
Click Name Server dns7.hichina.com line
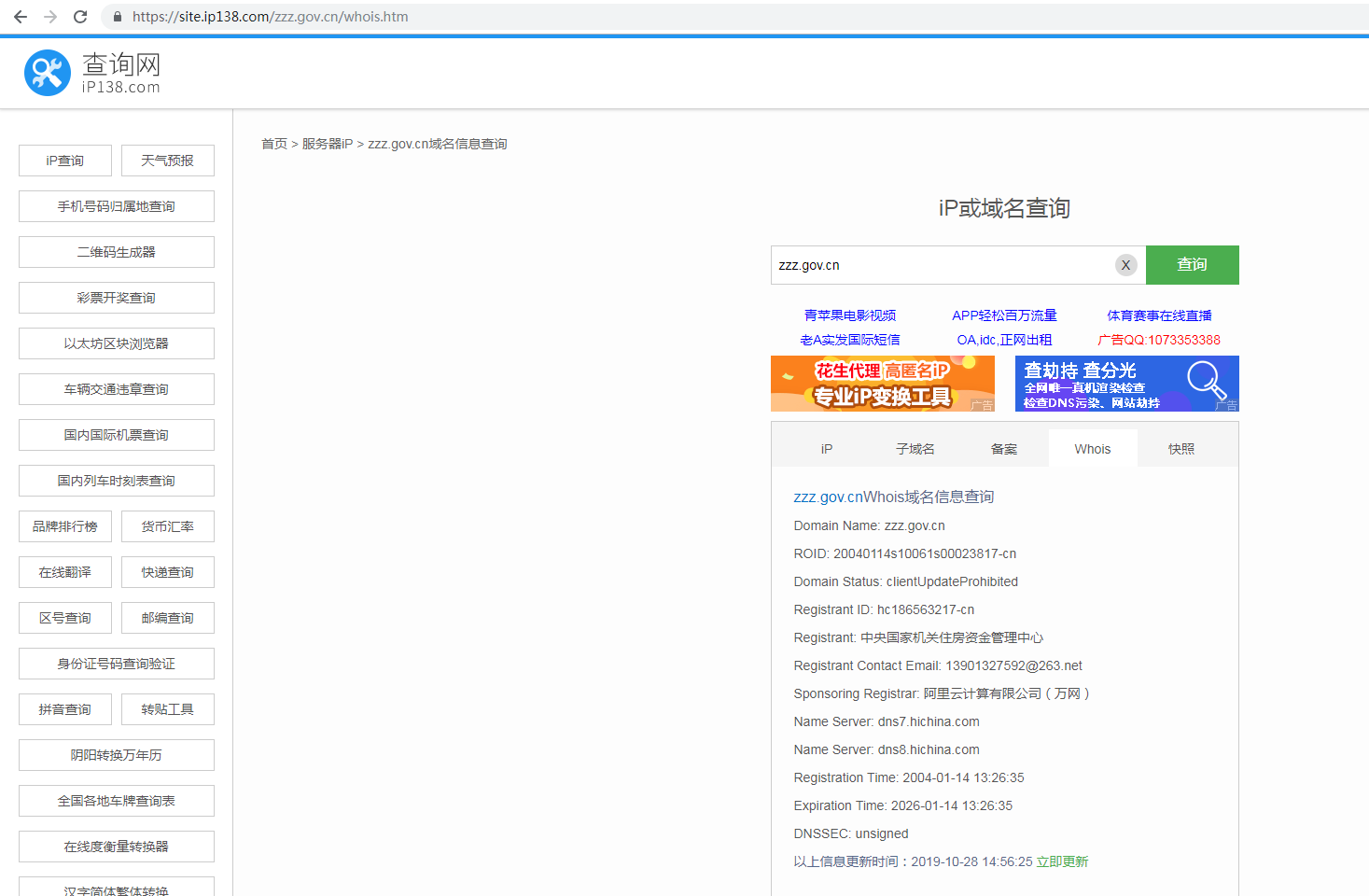(x=887, y=721)
